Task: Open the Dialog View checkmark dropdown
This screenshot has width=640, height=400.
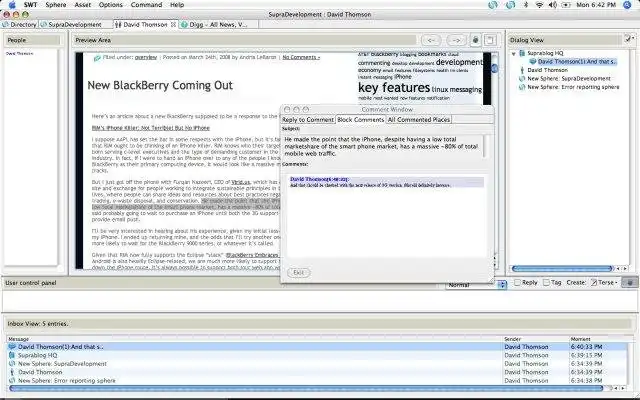Action: [629, 39]
